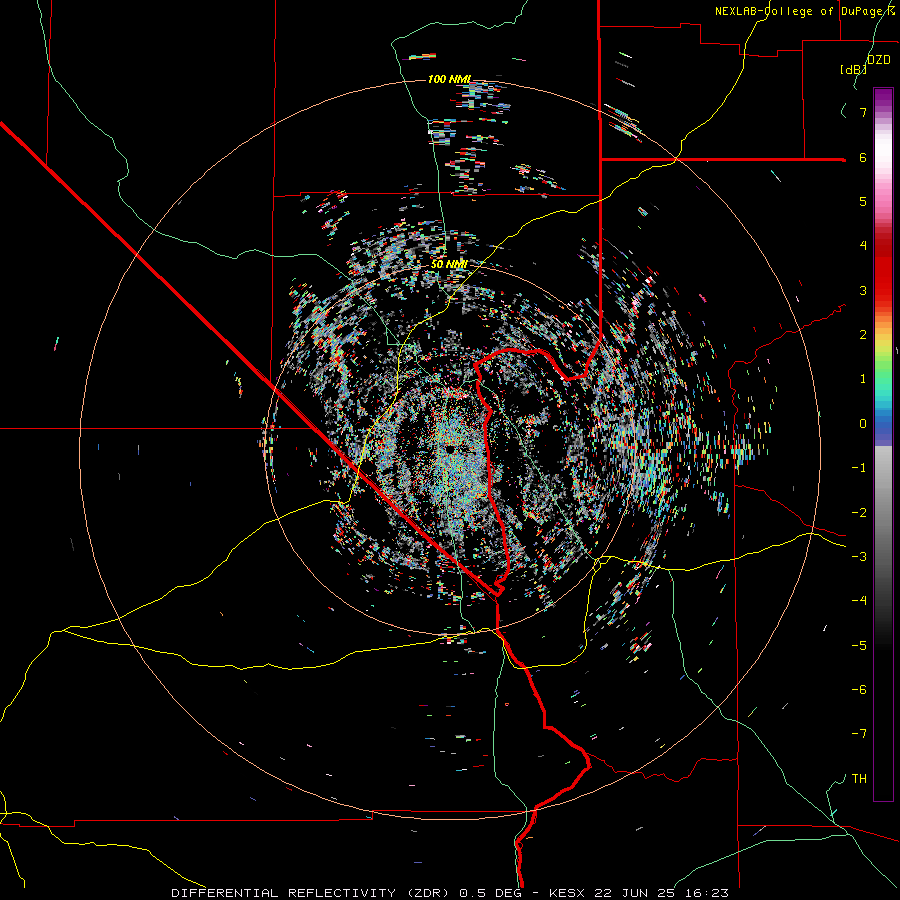Click the ZDR color scale bar
Viewport: 900px width, 900px height.
[883, 444]
